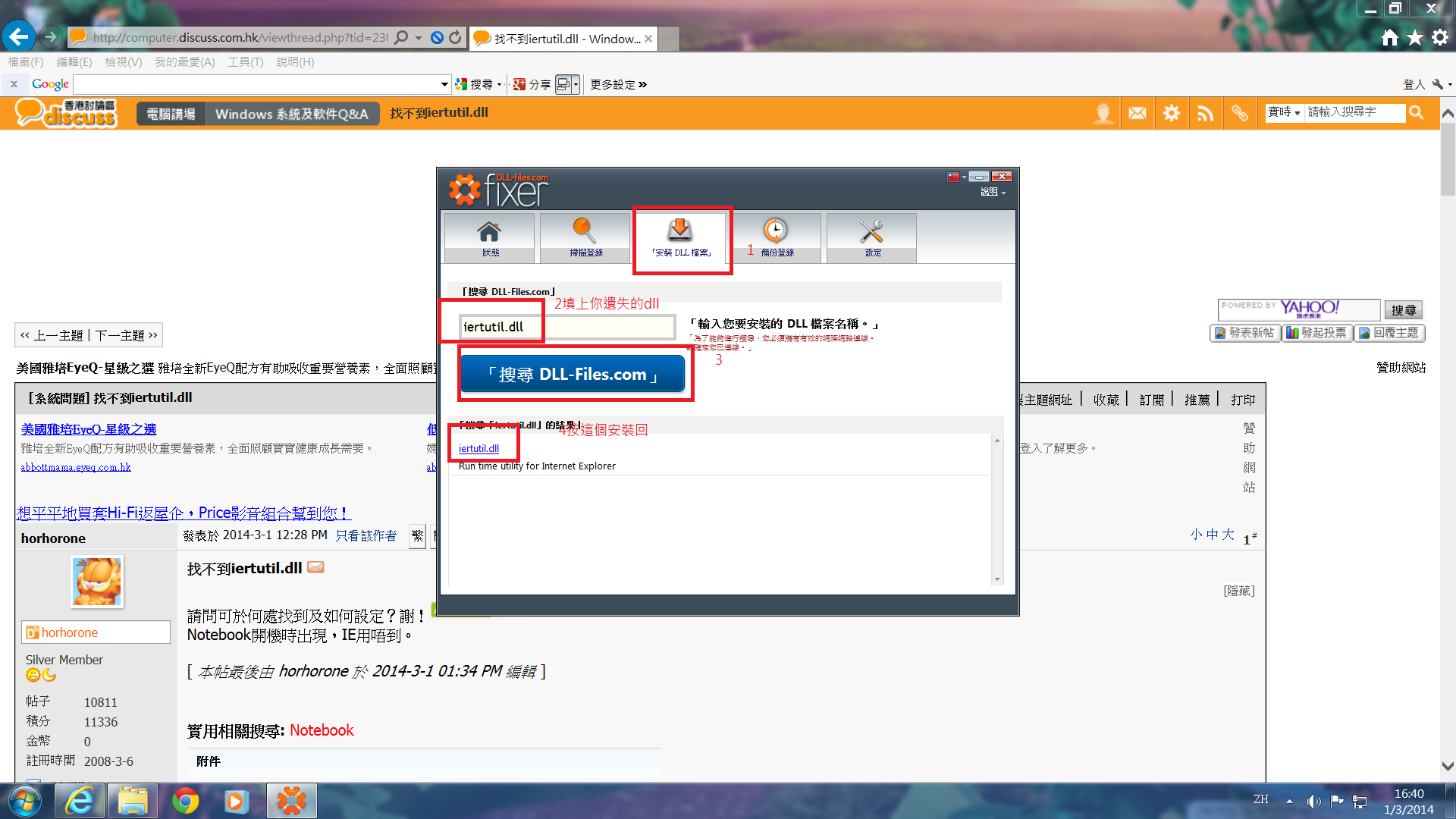Click the 登入 link in Google toolbar
Viewport: 1456px width, 819px height.
coord(1414,84)
